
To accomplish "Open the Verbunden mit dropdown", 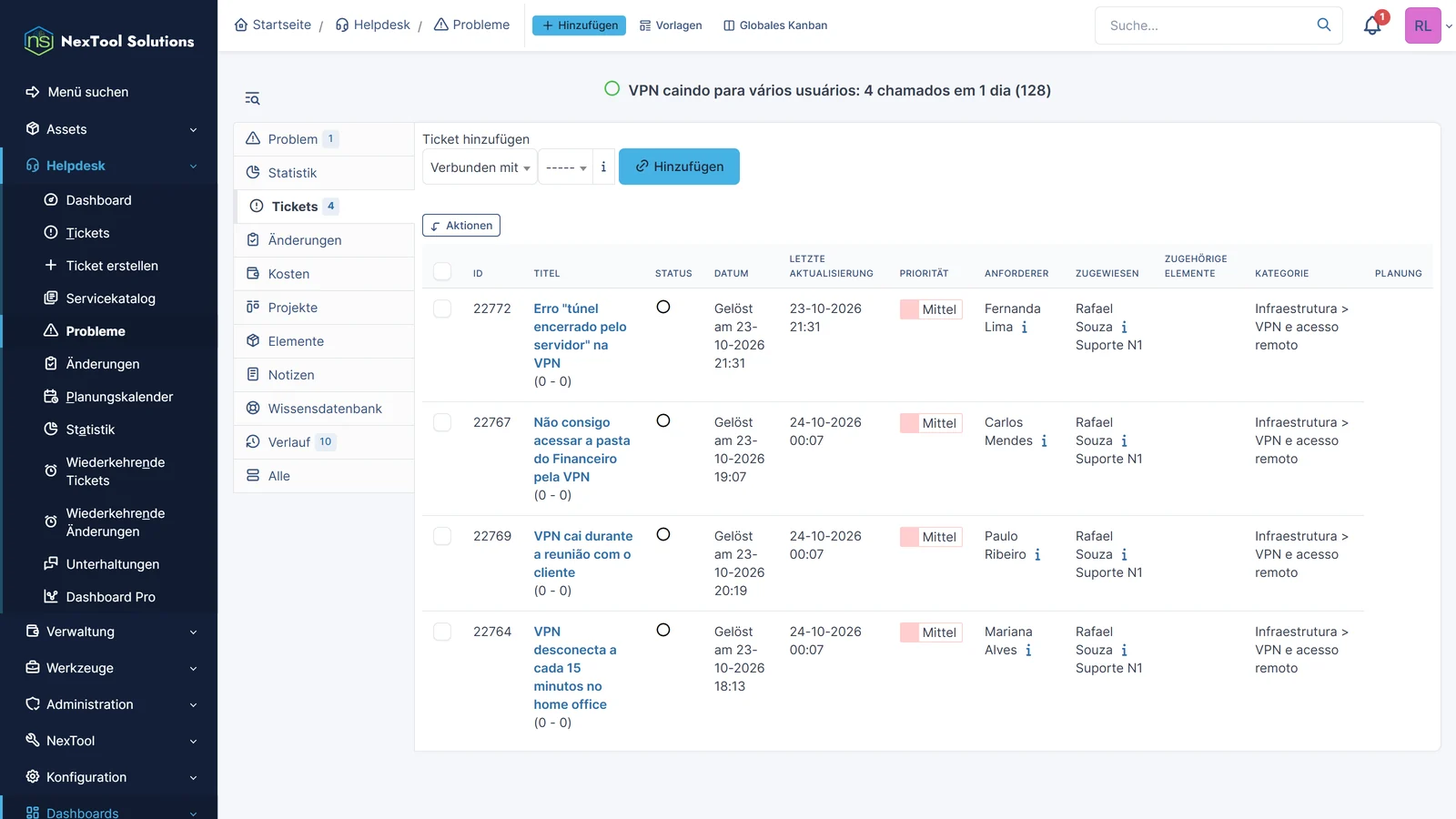I will (480, 167).
